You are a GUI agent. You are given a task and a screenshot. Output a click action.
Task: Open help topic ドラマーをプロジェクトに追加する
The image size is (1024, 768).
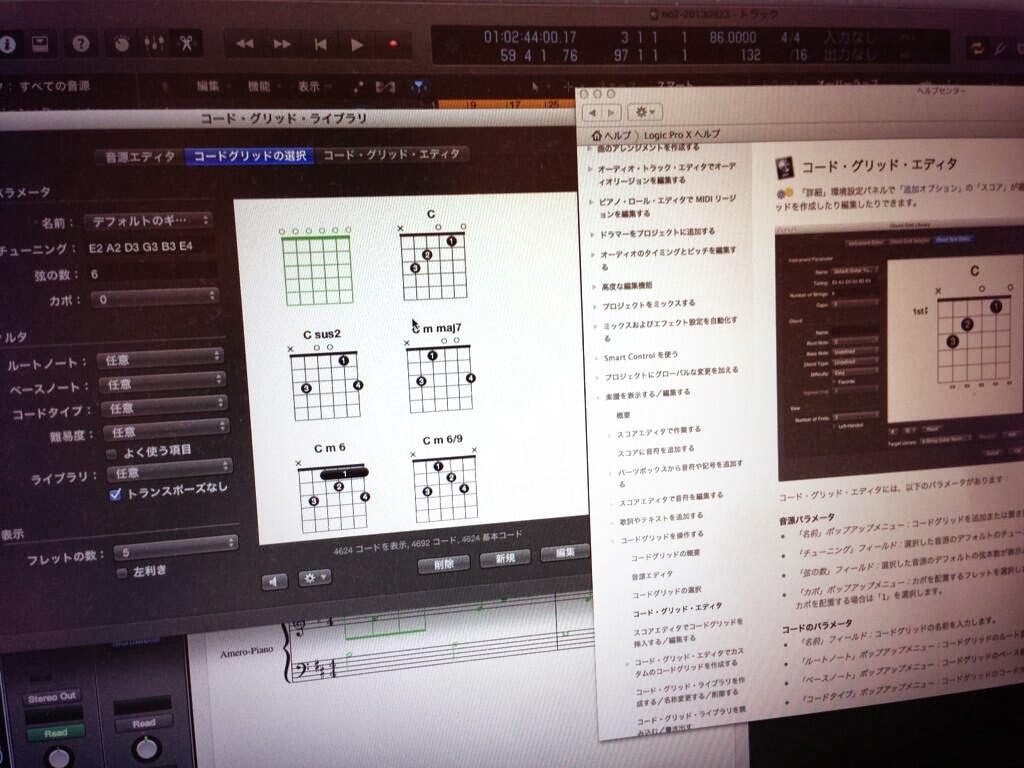pyautogui.click(x=657, y=232)
